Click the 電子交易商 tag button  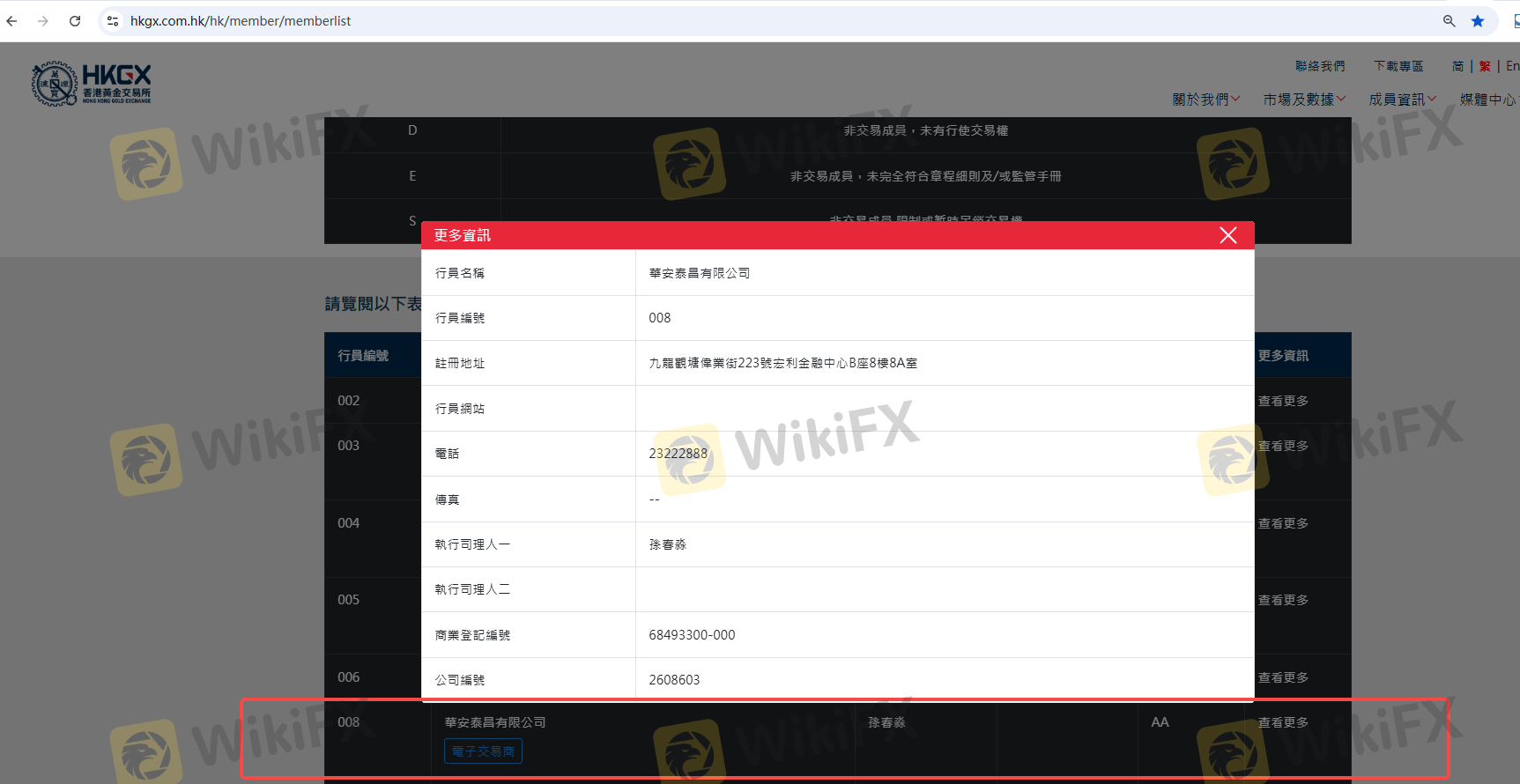(483, 751)
